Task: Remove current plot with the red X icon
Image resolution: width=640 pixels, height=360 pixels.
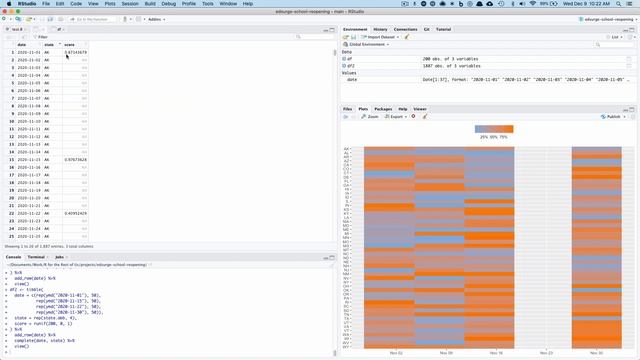Action: pyautogui.click(x=413, y=117)
